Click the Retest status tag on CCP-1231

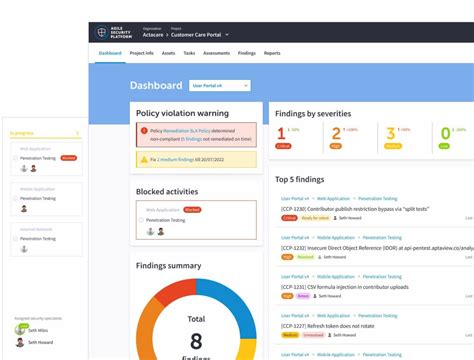tap(303, 296)
